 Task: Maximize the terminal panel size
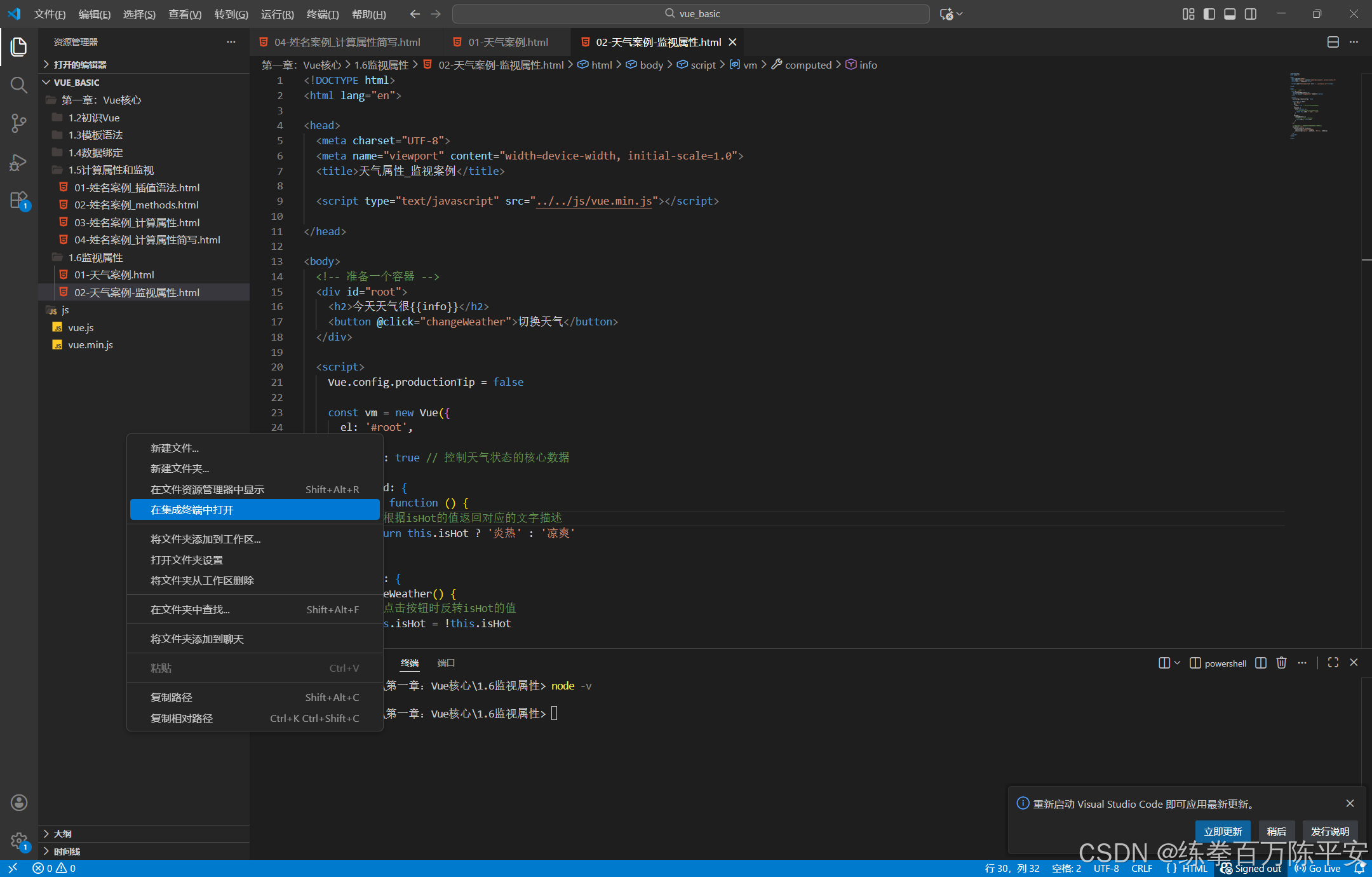[1333, 663]
